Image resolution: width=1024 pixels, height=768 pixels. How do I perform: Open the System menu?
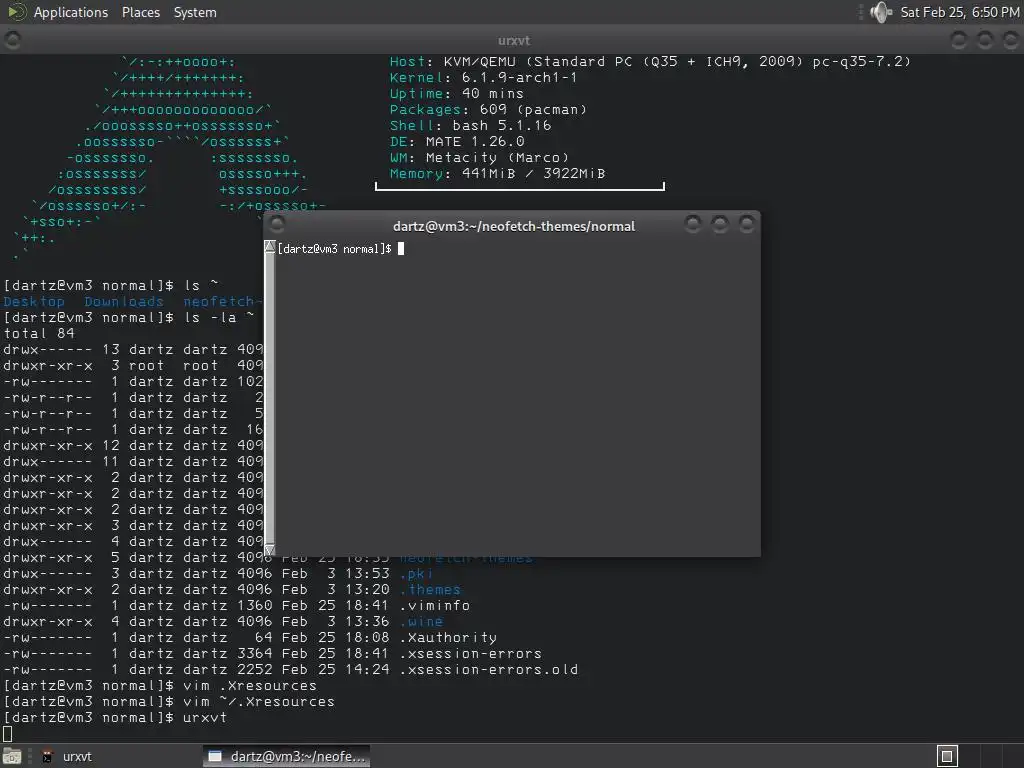195,12
